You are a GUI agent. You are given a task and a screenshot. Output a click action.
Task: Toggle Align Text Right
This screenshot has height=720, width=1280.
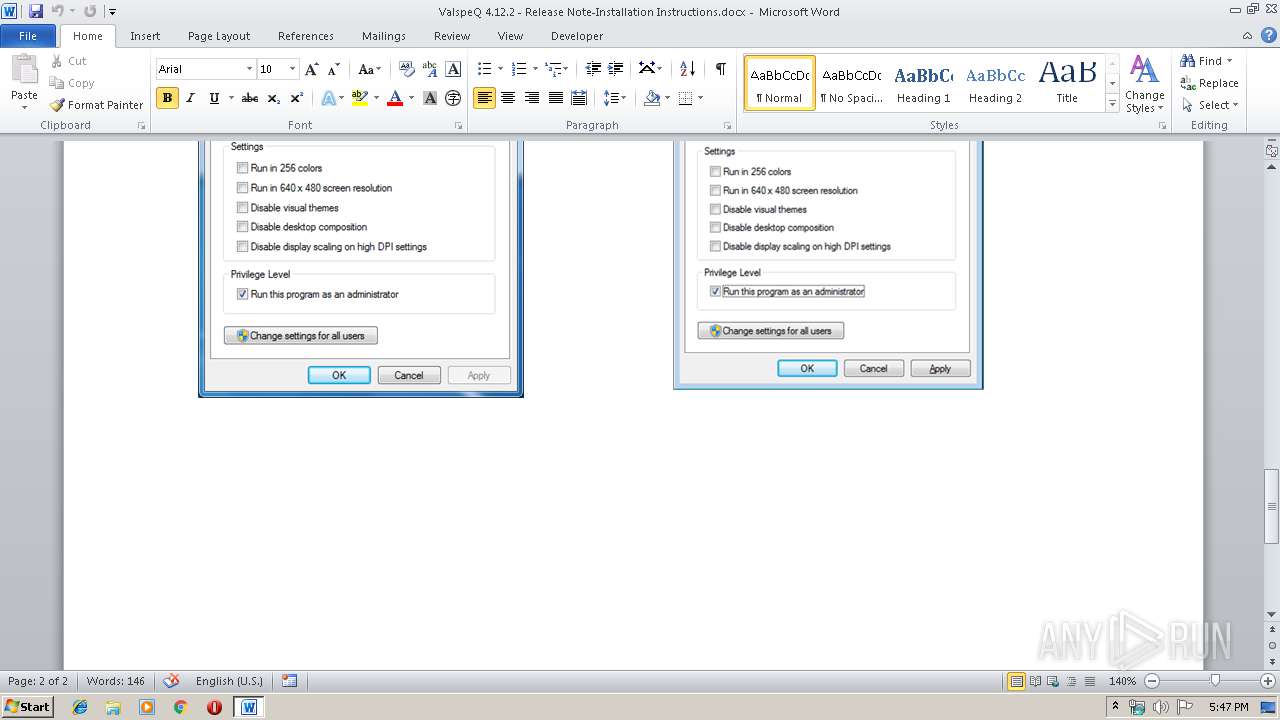(531, 98)
